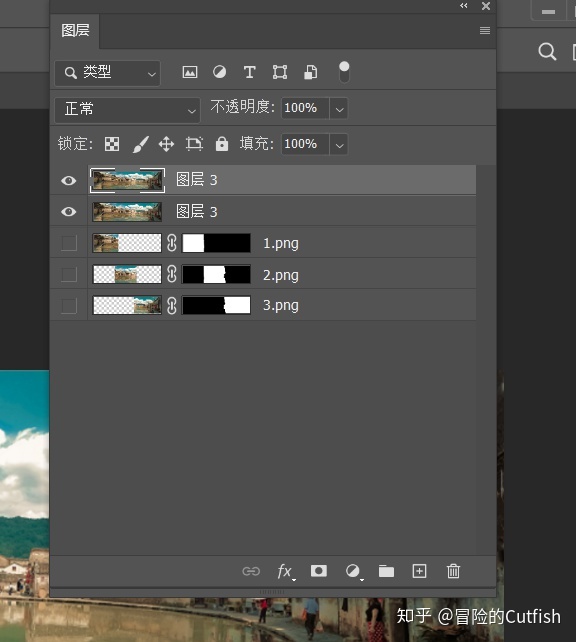
Task: Filter layers by text type
Action: tap(249, 72)
